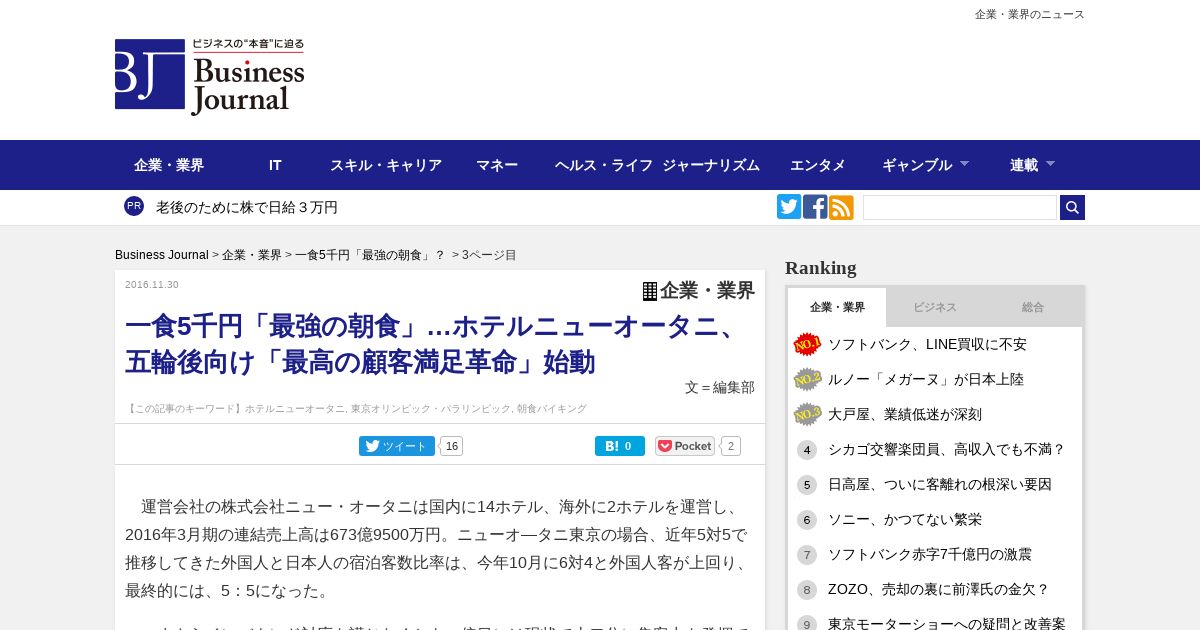Open ranking article ルノー「メガーヌ」が日本上陸
The image size is (1200, 630).
point(926,379)
